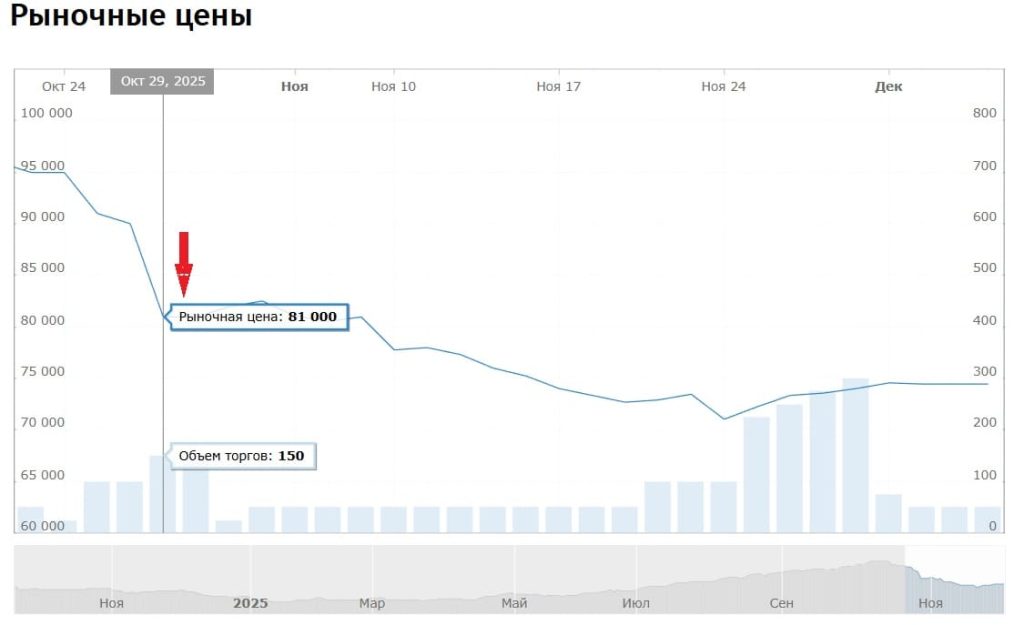Image resolution: width=1024 pixels, height=625 pixels.
Task: Click the "Окт 24" date axis label
Action: click(63, 87)
